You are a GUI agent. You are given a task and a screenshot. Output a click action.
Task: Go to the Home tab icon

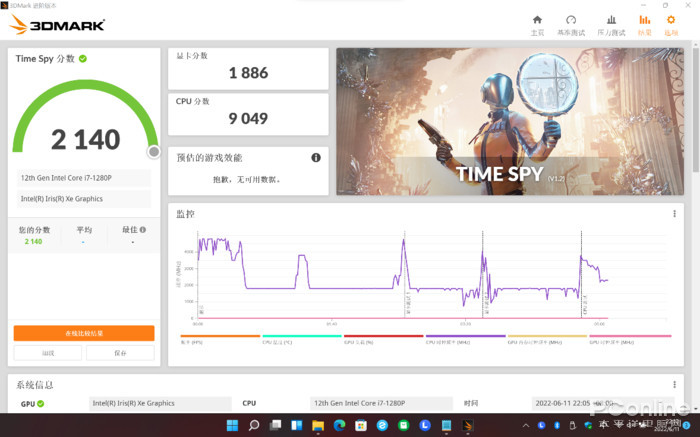point(537,20)
